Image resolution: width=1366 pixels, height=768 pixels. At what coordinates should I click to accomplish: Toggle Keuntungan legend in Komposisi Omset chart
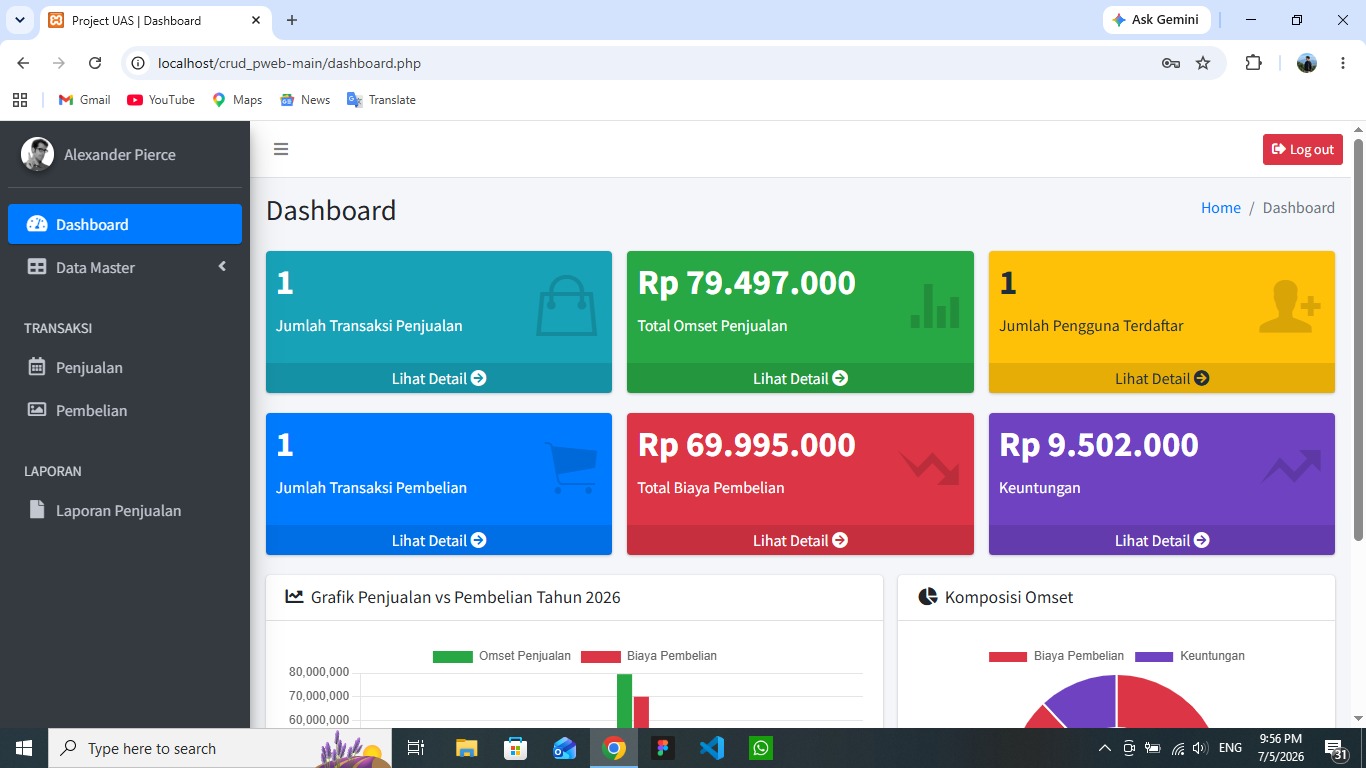1190,656
